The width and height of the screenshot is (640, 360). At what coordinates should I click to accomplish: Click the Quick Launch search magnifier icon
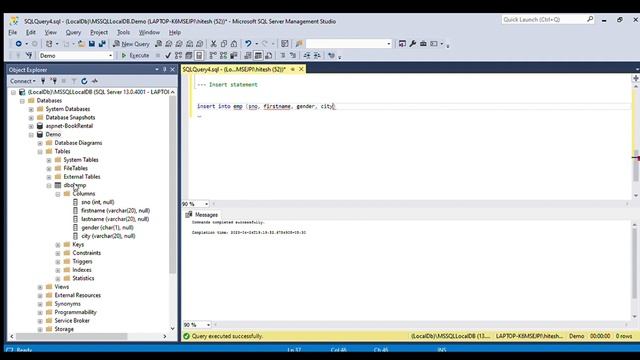pos(590,19)
